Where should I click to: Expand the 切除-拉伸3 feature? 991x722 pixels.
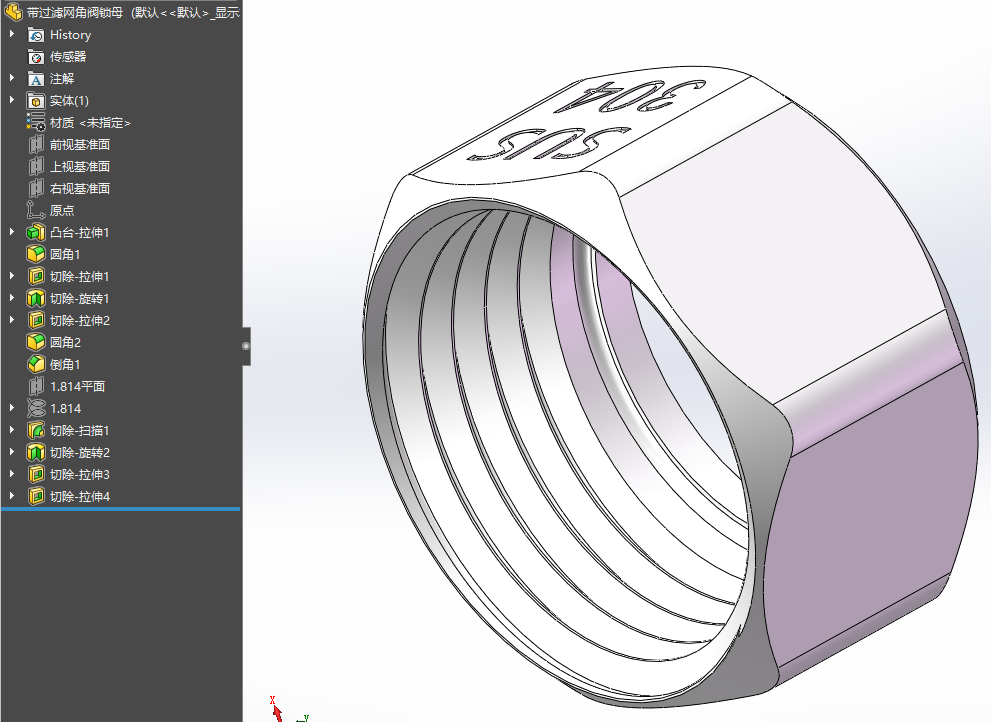[11, 474]
